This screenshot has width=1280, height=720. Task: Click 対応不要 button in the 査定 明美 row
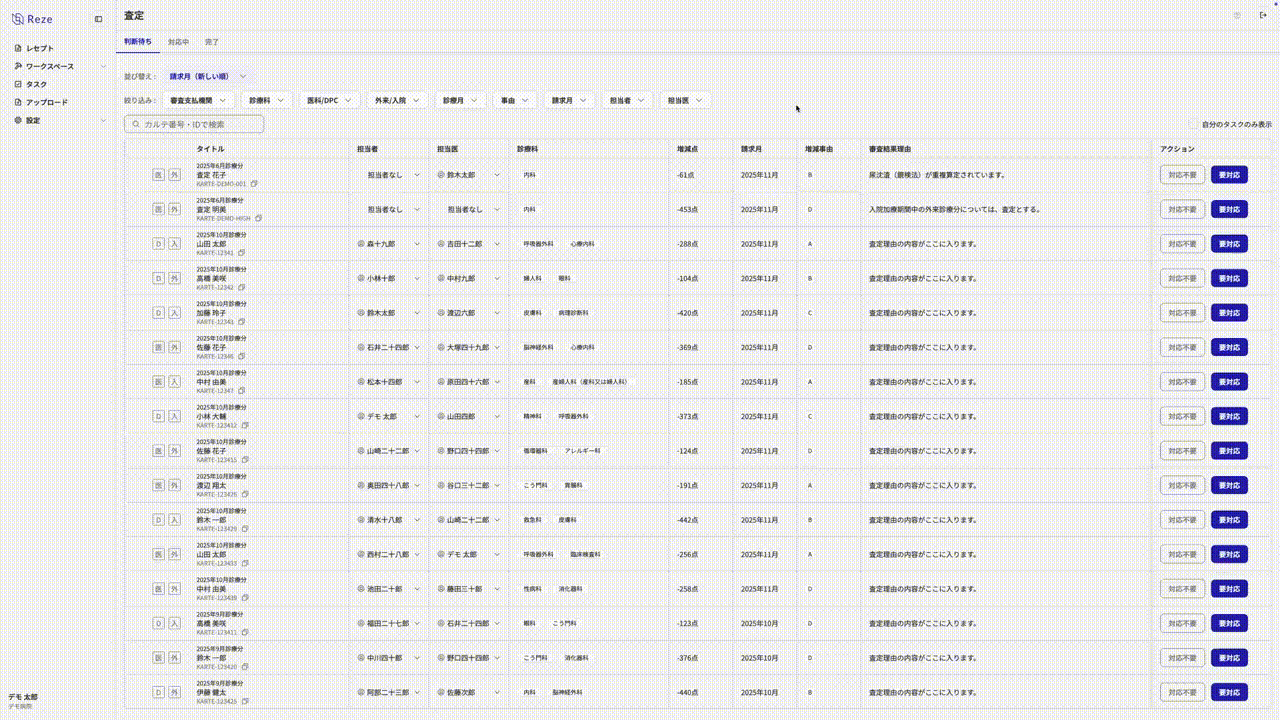[x=1182, y=210]
